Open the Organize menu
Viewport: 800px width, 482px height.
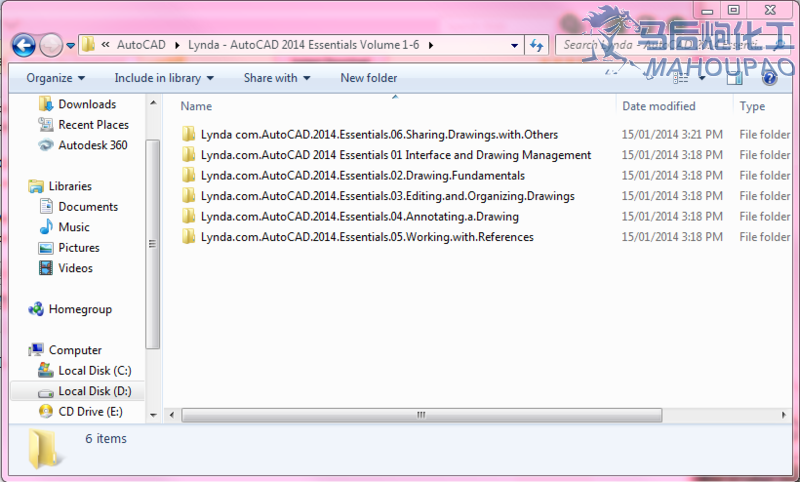(56, 78)
